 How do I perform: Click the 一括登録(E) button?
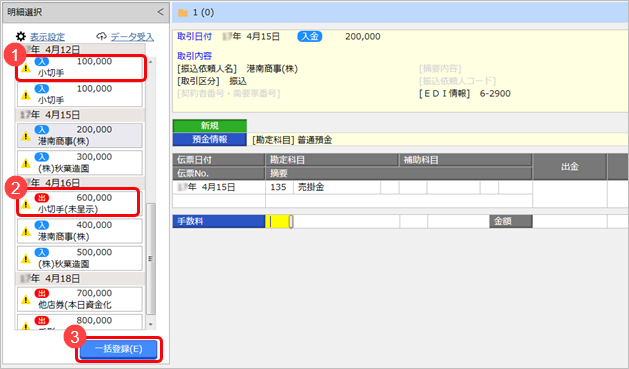coord(119,349)
